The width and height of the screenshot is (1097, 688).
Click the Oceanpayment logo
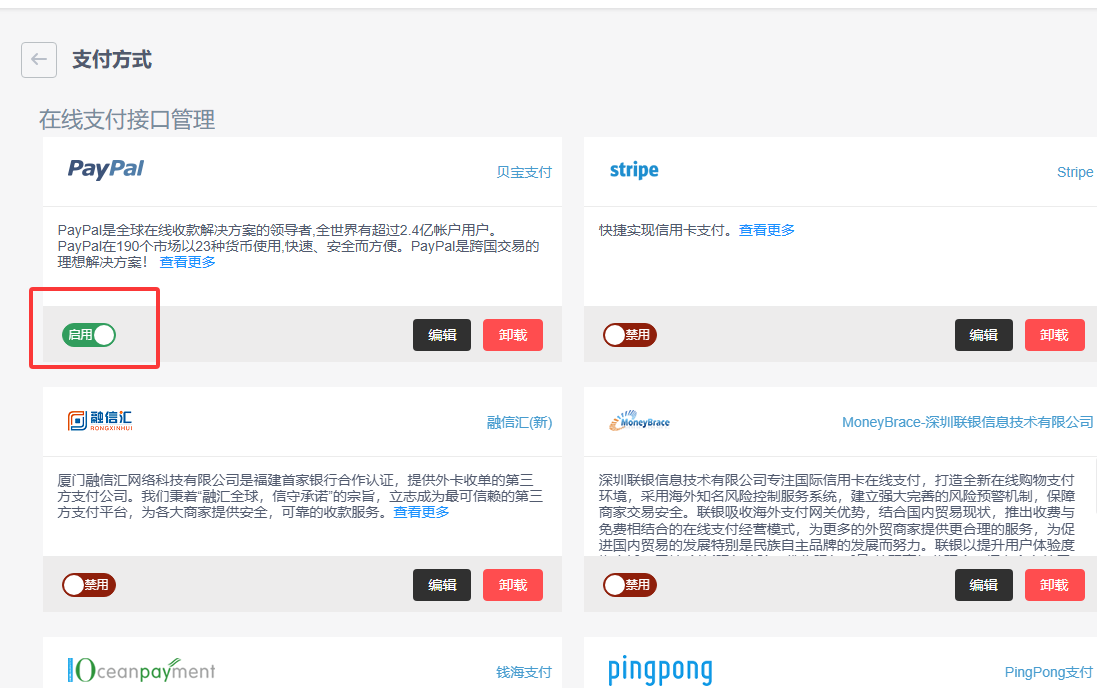pyautogui.click(x=141, y=670)
